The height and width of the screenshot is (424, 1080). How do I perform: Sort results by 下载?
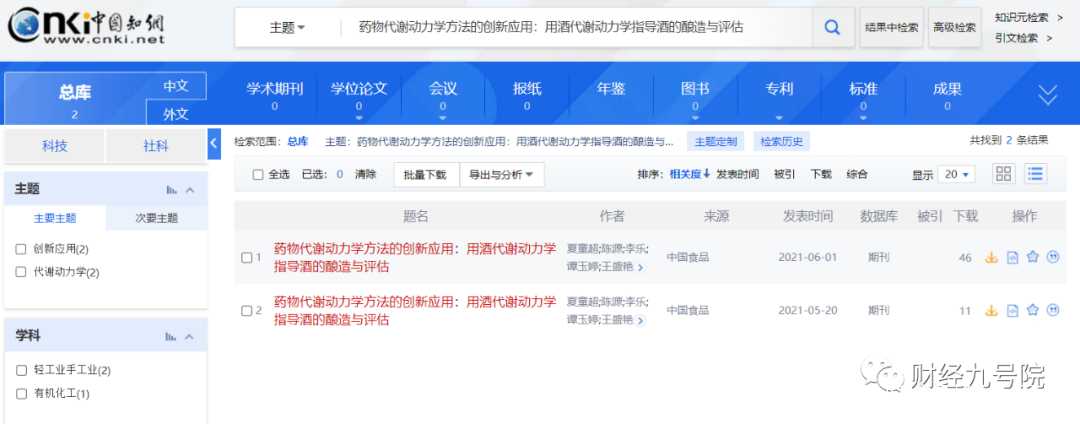click(821, 174)
